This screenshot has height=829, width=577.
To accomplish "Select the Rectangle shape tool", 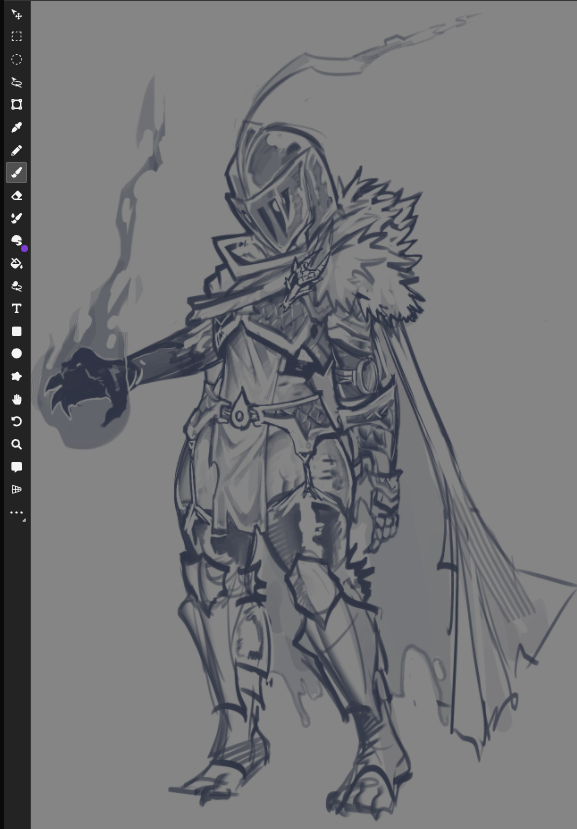I will coord(16,331).
